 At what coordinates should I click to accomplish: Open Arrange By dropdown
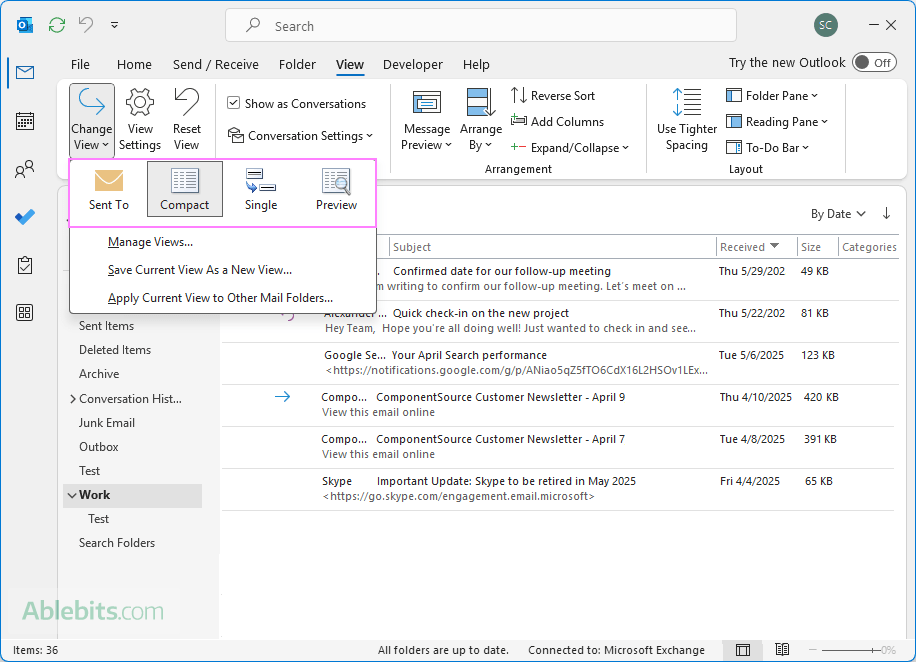pos(481,120)
